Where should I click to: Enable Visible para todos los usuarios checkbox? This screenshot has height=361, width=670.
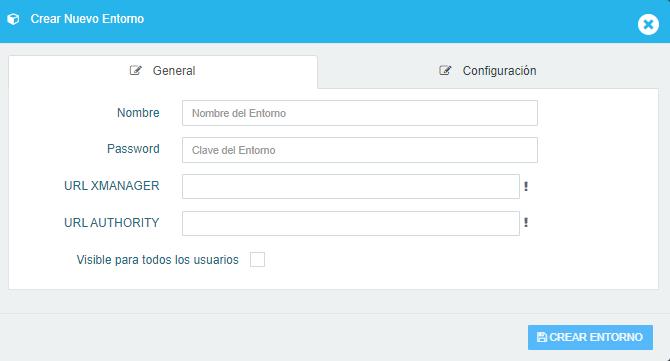coord(257,259)
